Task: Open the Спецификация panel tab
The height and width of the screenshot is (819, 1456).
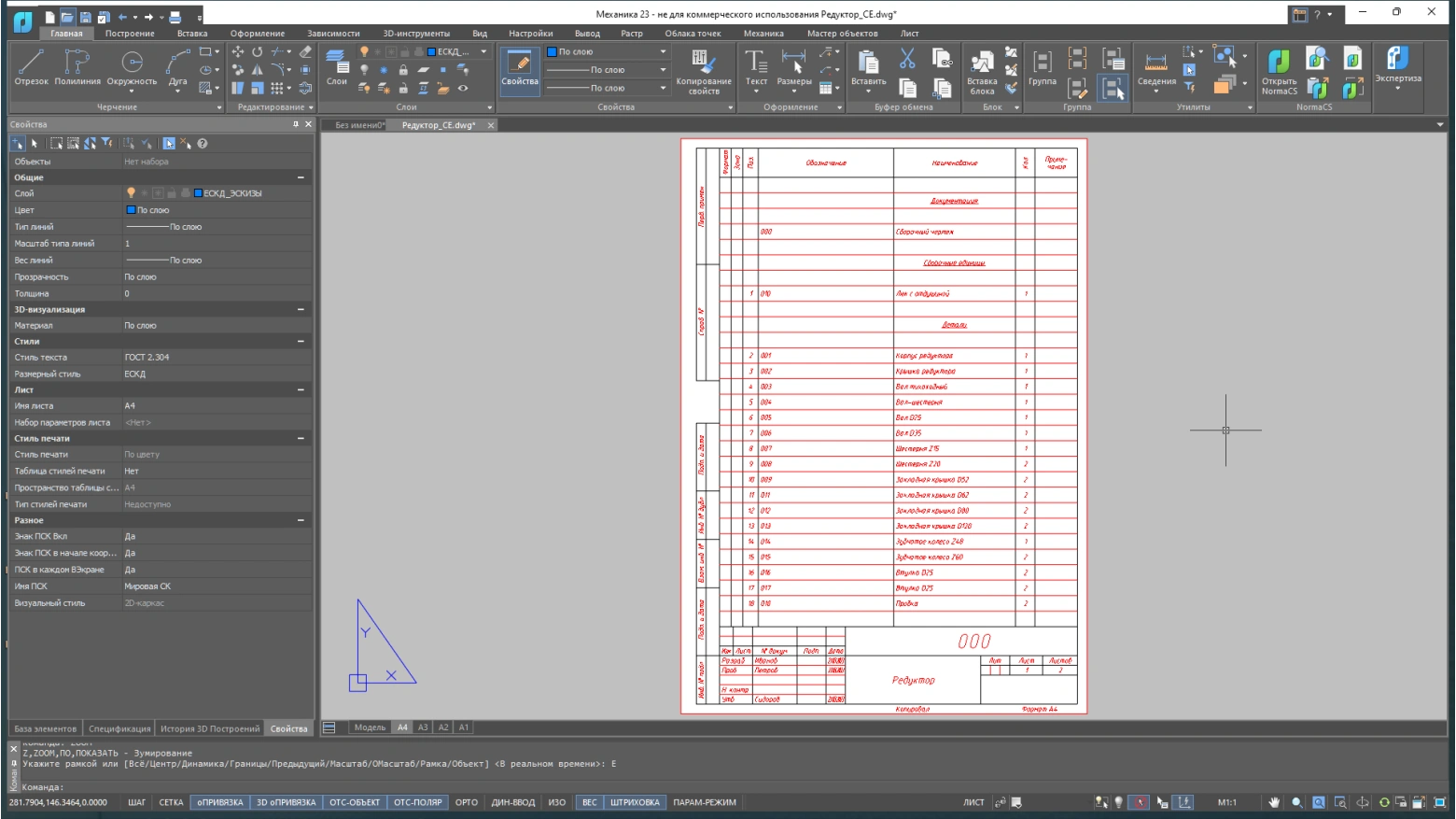Action: (119, 728)
